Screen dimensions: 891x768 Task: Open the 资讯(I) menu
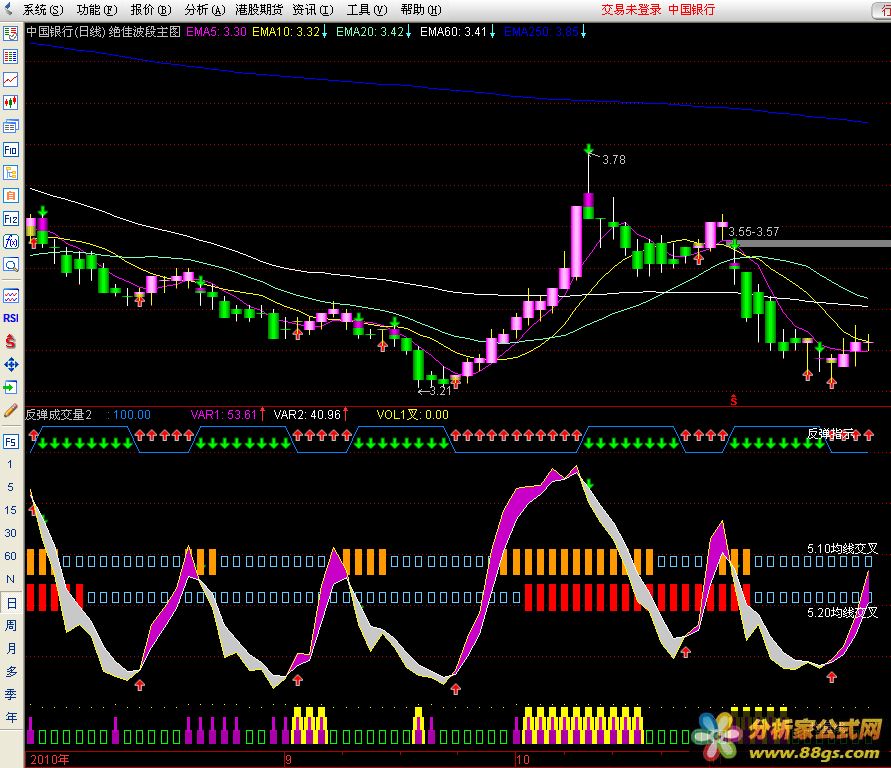313,10
